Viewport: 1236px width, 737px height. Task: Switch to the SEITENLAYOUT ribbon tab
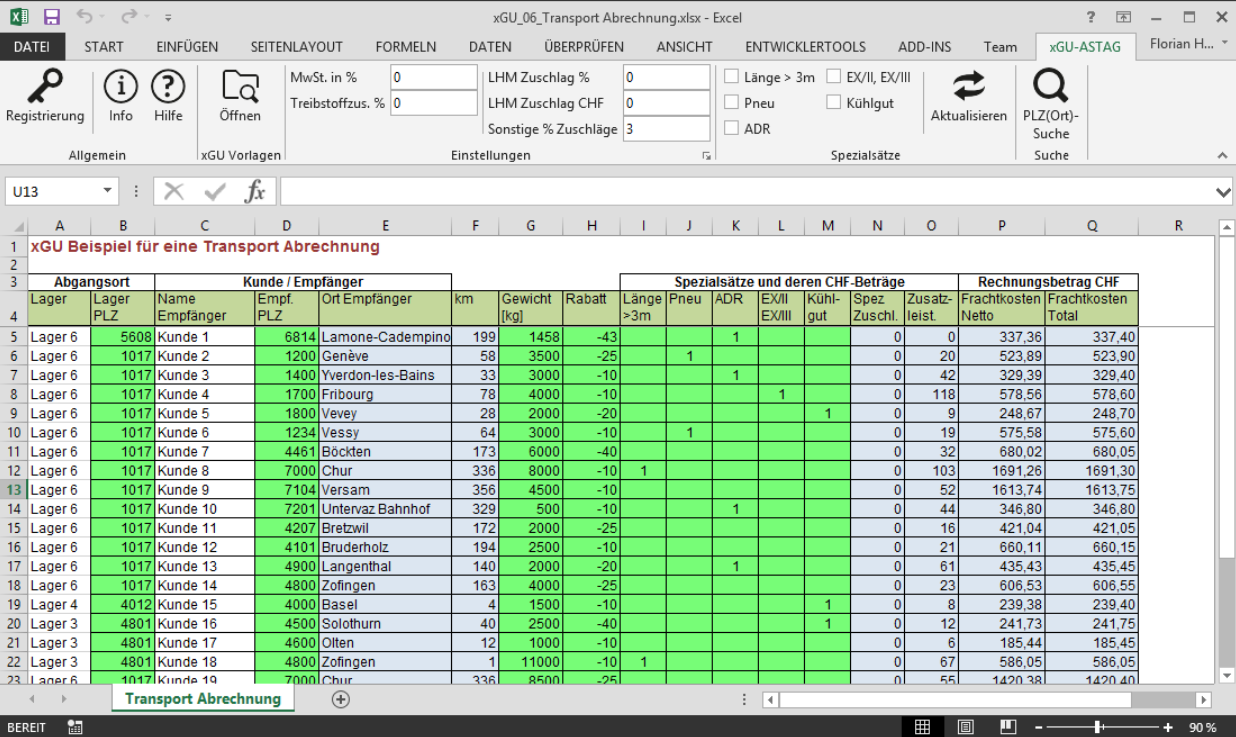point(296,46)
